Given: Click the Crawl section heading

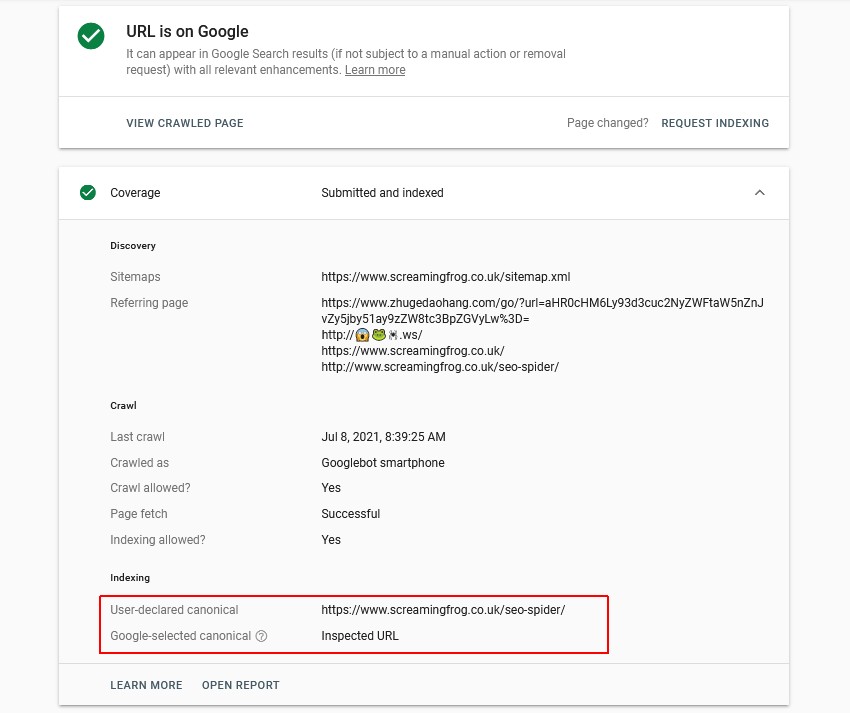Looking at the screenshot, I should pyautogui.click(x=123, y=406).
